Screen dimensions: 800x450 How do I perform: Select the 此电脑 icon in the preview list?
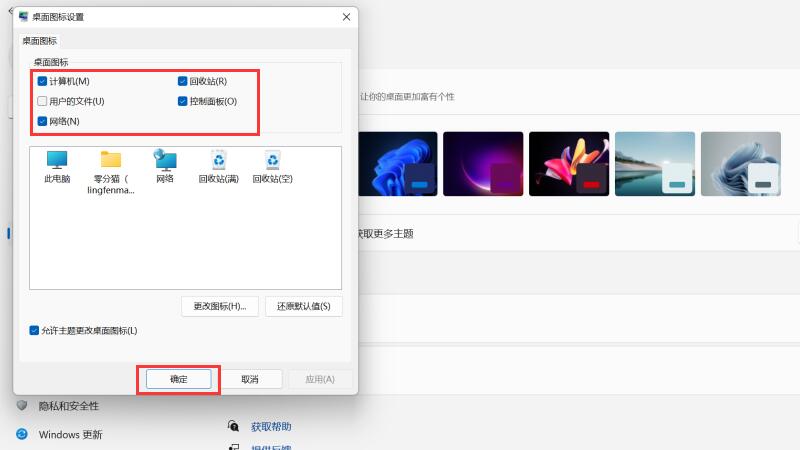57,167
